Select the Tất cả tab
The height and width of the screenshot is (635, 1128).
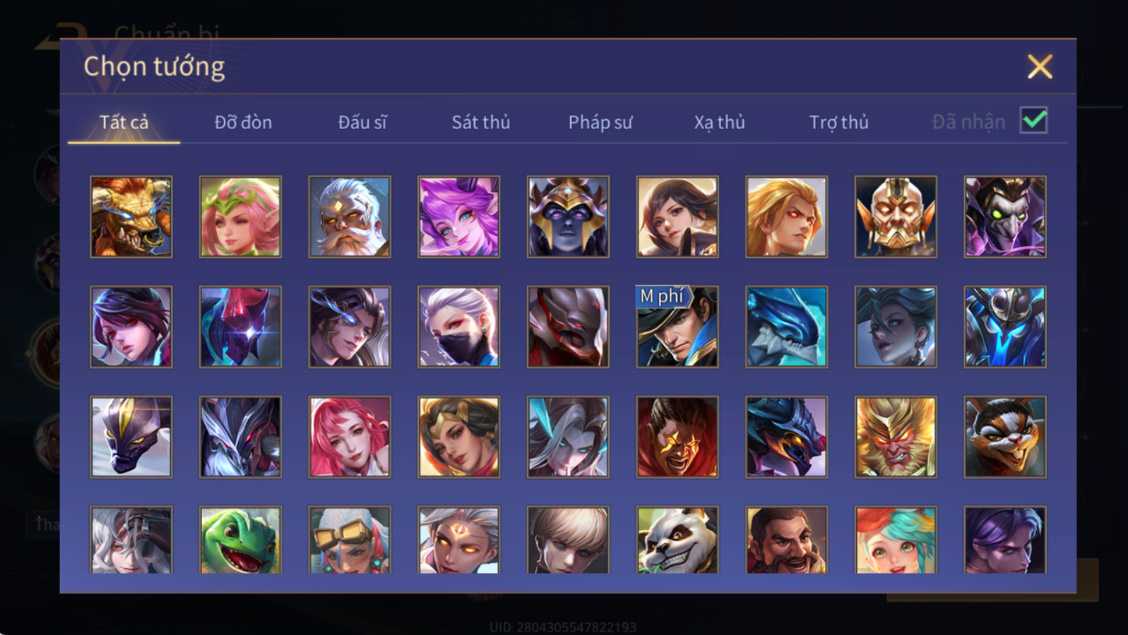coord(124,122)
